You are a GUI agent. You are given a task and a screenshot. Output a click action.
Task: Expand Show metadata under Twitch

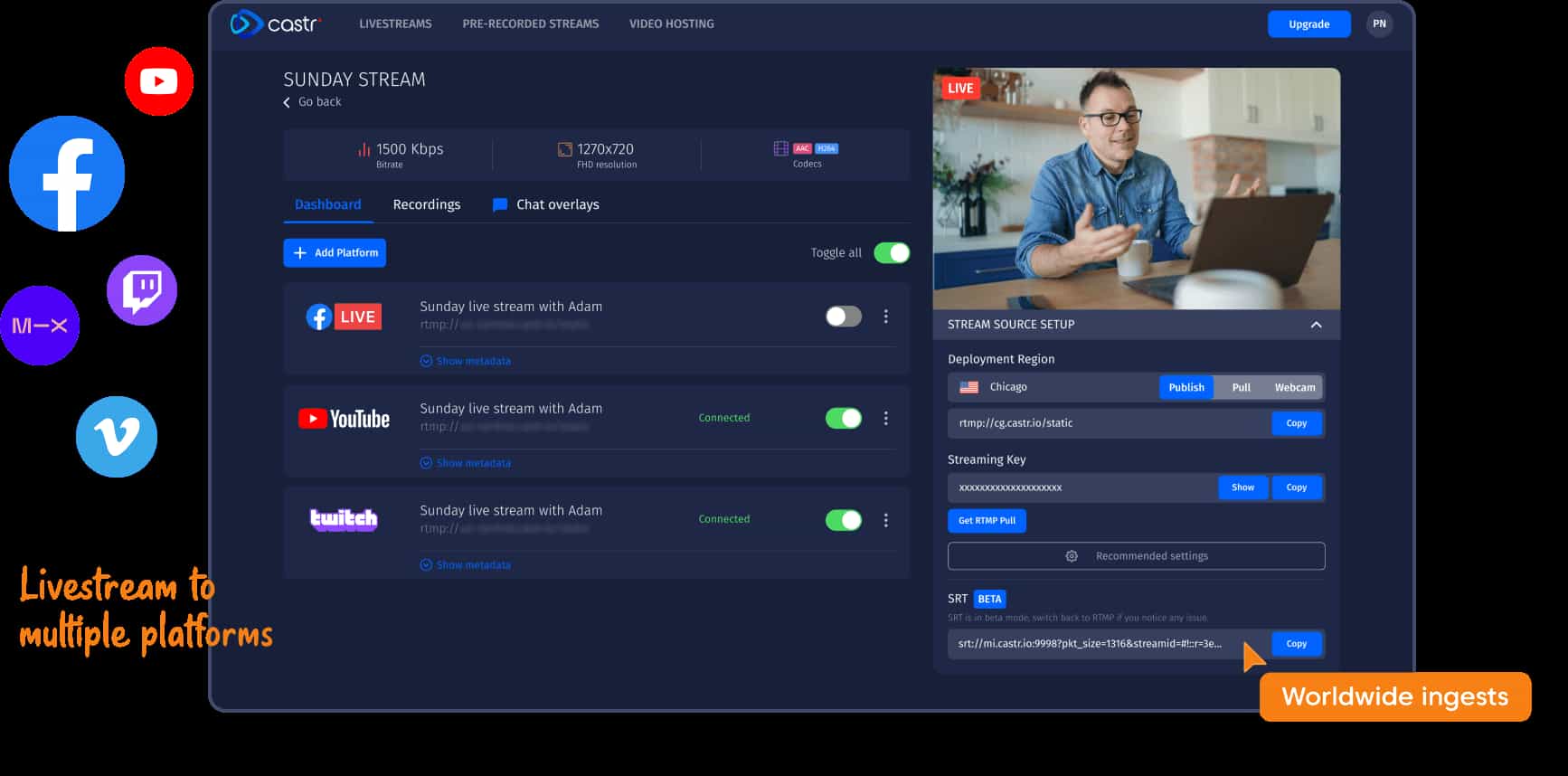tap(466, 565)
